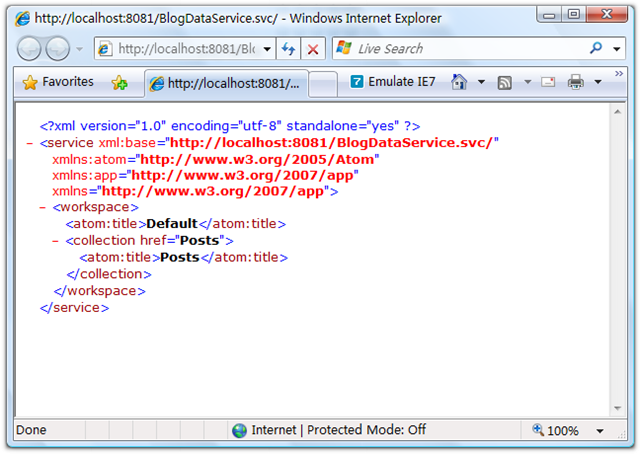Click the Read Mail envelope icon
This screenshot has width=640, height=454.
(x=548, y=82)
